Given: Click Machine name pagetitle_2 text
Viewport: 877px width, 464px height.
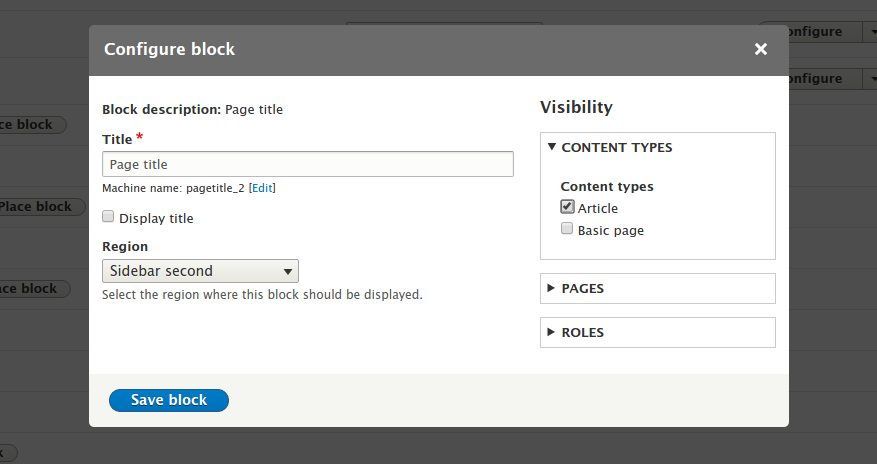Looking at the screenshot, I should [173, 188].
